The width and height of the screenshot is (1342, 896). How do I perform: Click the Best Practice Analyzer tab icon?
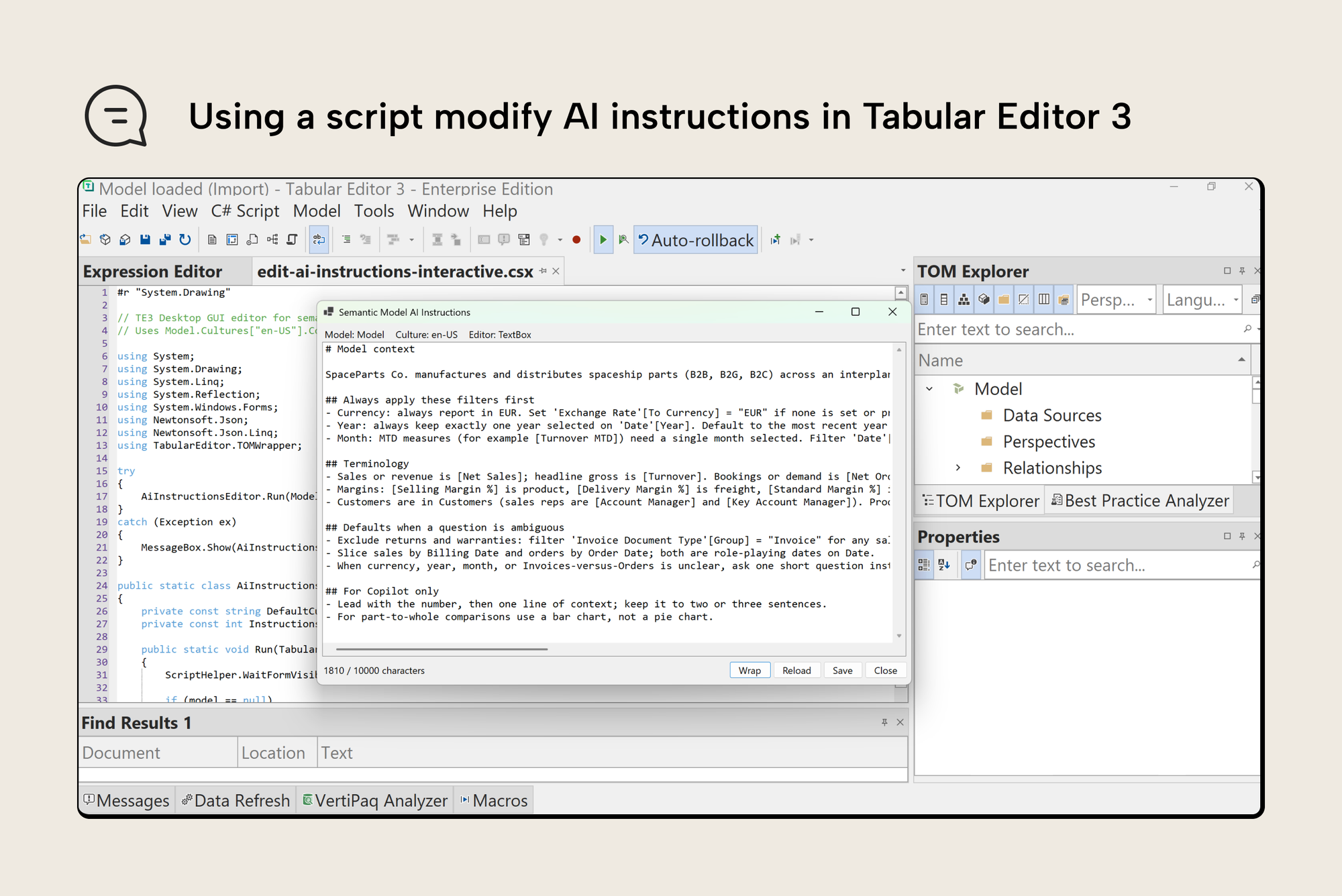point(1057,500)
